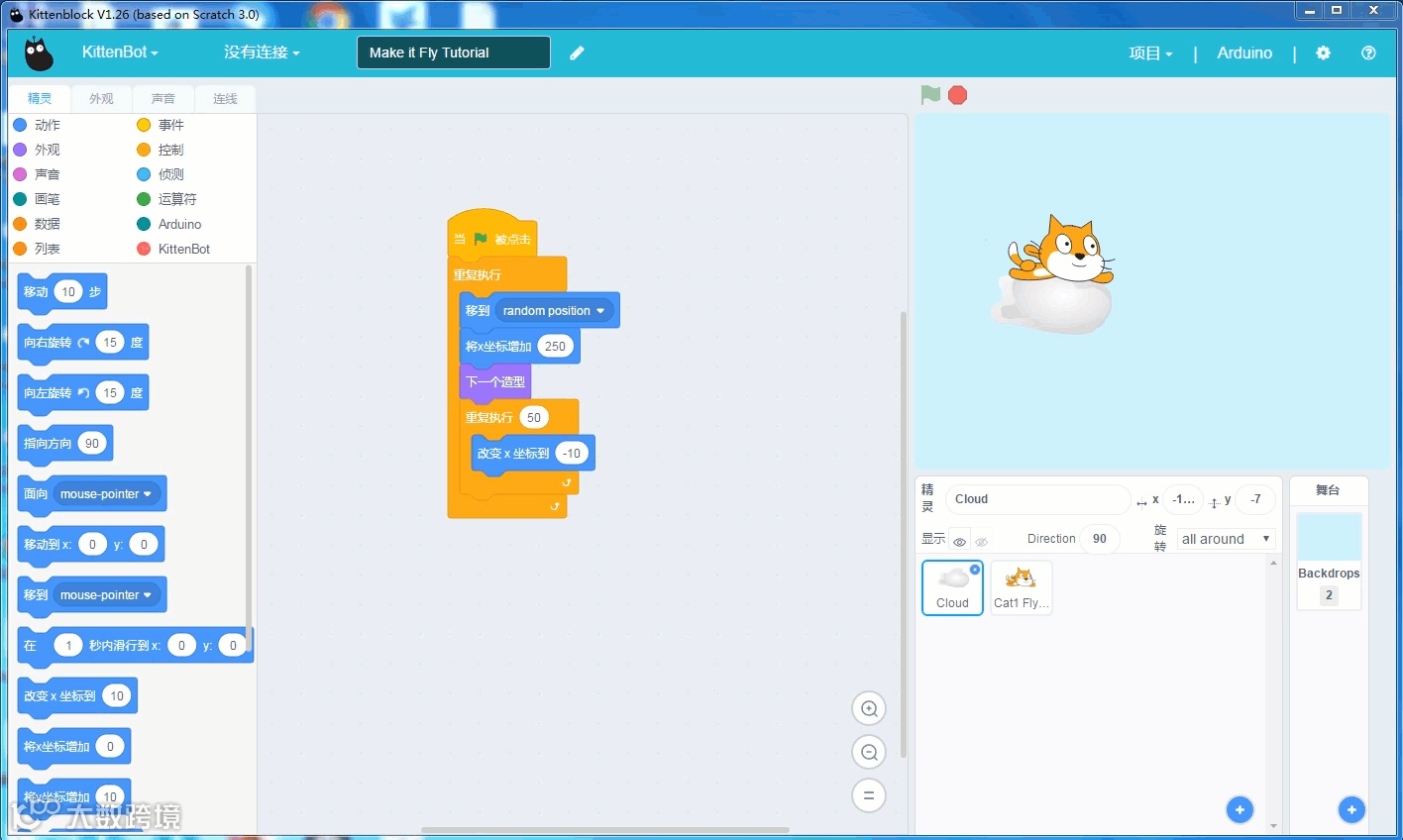Open random position dropdown in script block
The height and width of the screenshot is (840, 1403).
point(554,311)
